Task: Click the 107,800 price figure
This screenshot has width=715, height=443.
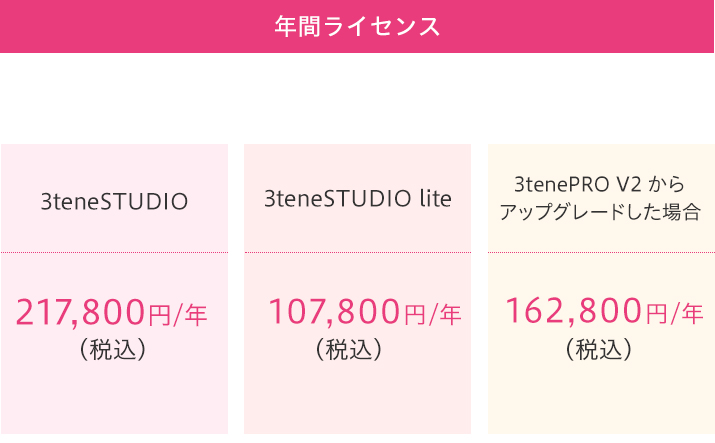Action: pos(334,312)
